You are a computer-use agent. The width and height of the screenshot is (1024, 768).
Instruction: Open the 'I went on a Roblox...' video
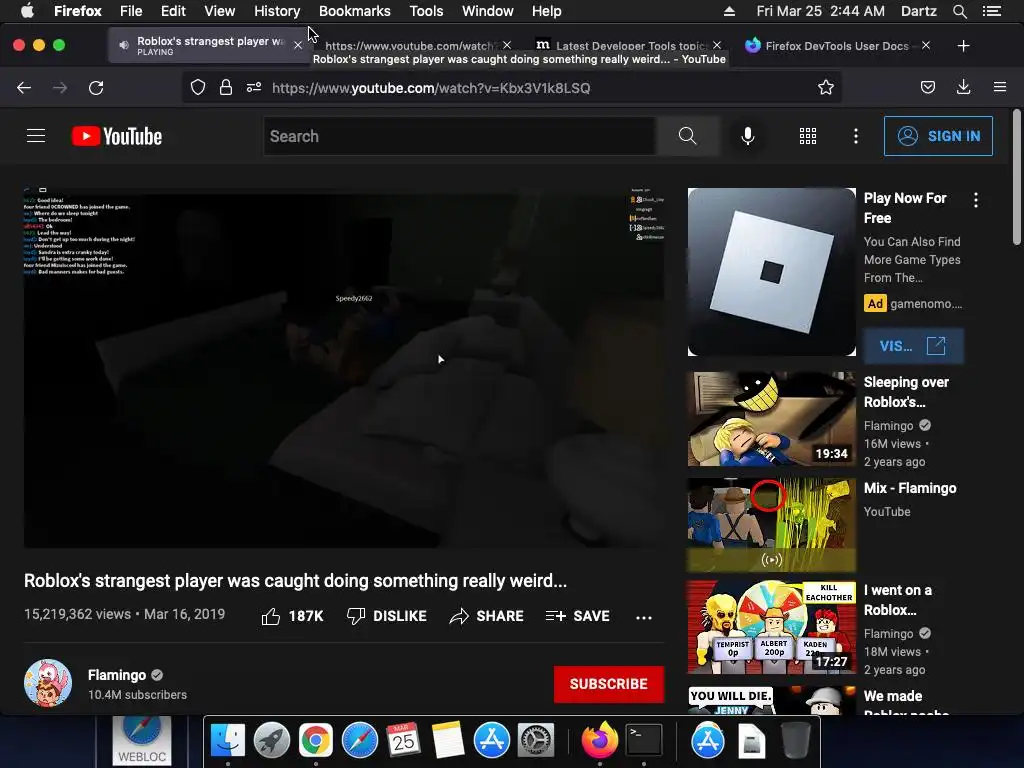pyautogui.click(x=771, y=627)
